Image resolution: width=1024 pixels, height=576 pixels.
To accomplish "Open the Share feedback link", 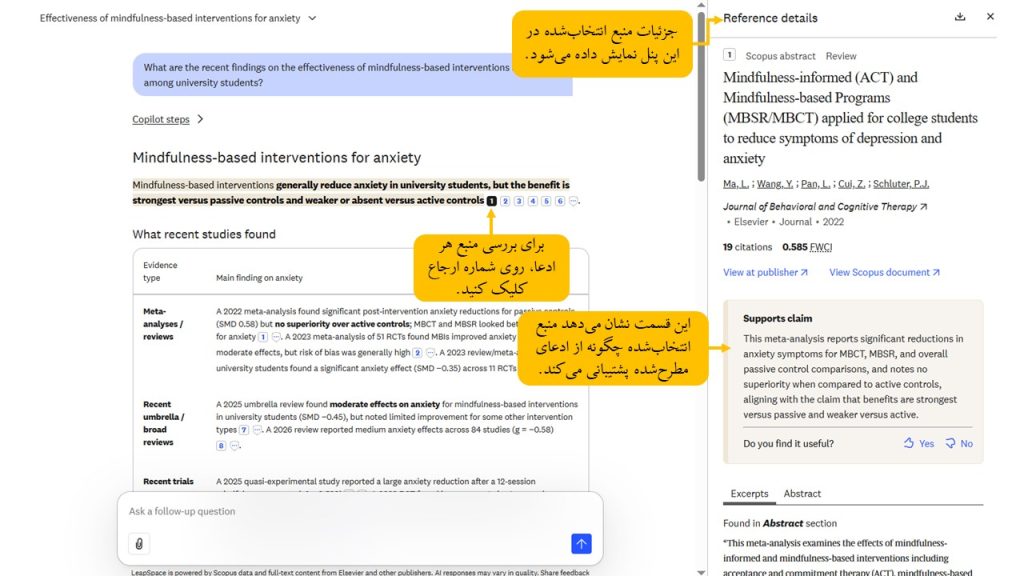I will coord(565,572).
